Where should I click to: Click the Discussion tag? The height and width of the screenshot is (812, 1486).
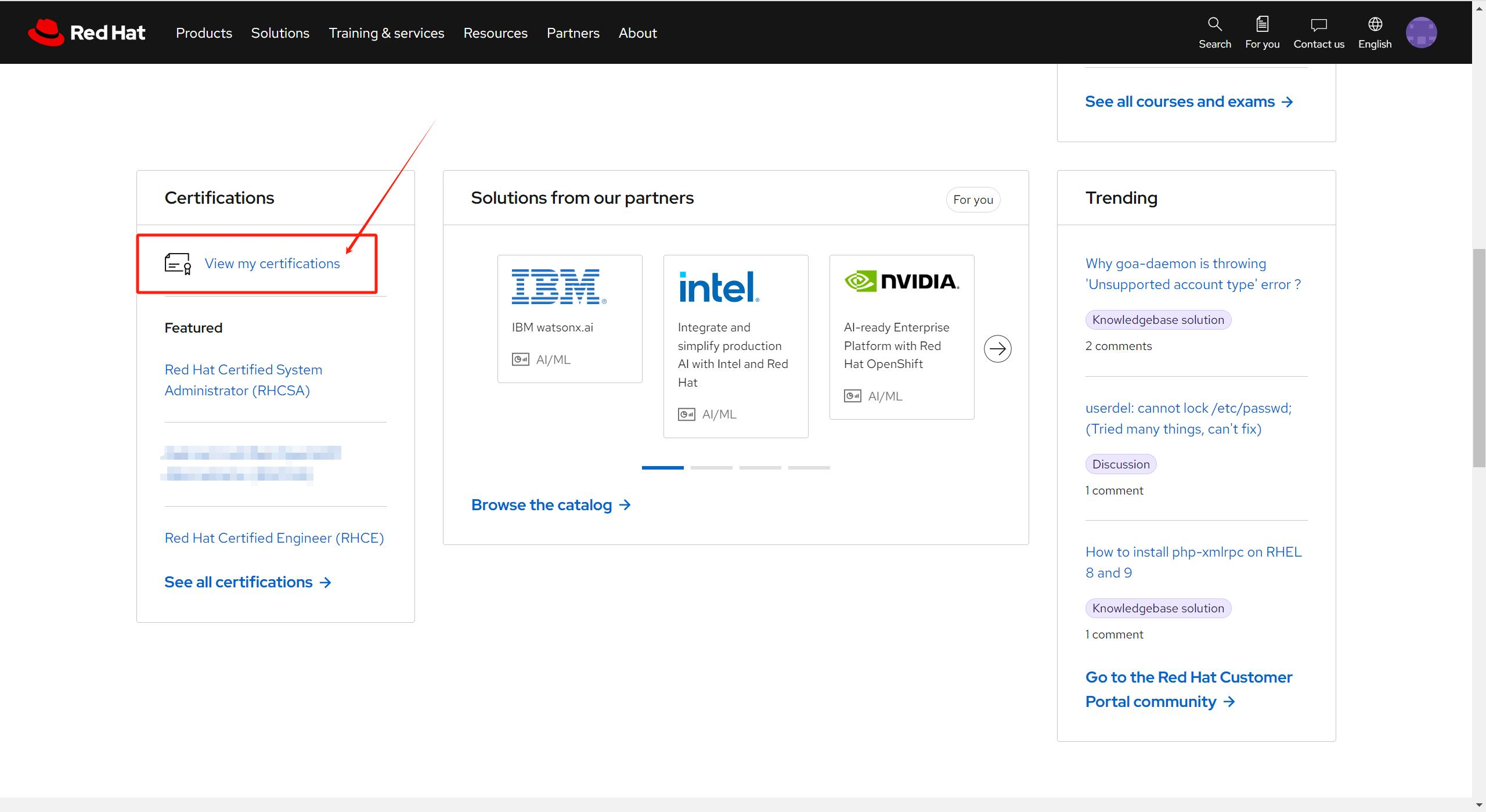coord(1120,464)
